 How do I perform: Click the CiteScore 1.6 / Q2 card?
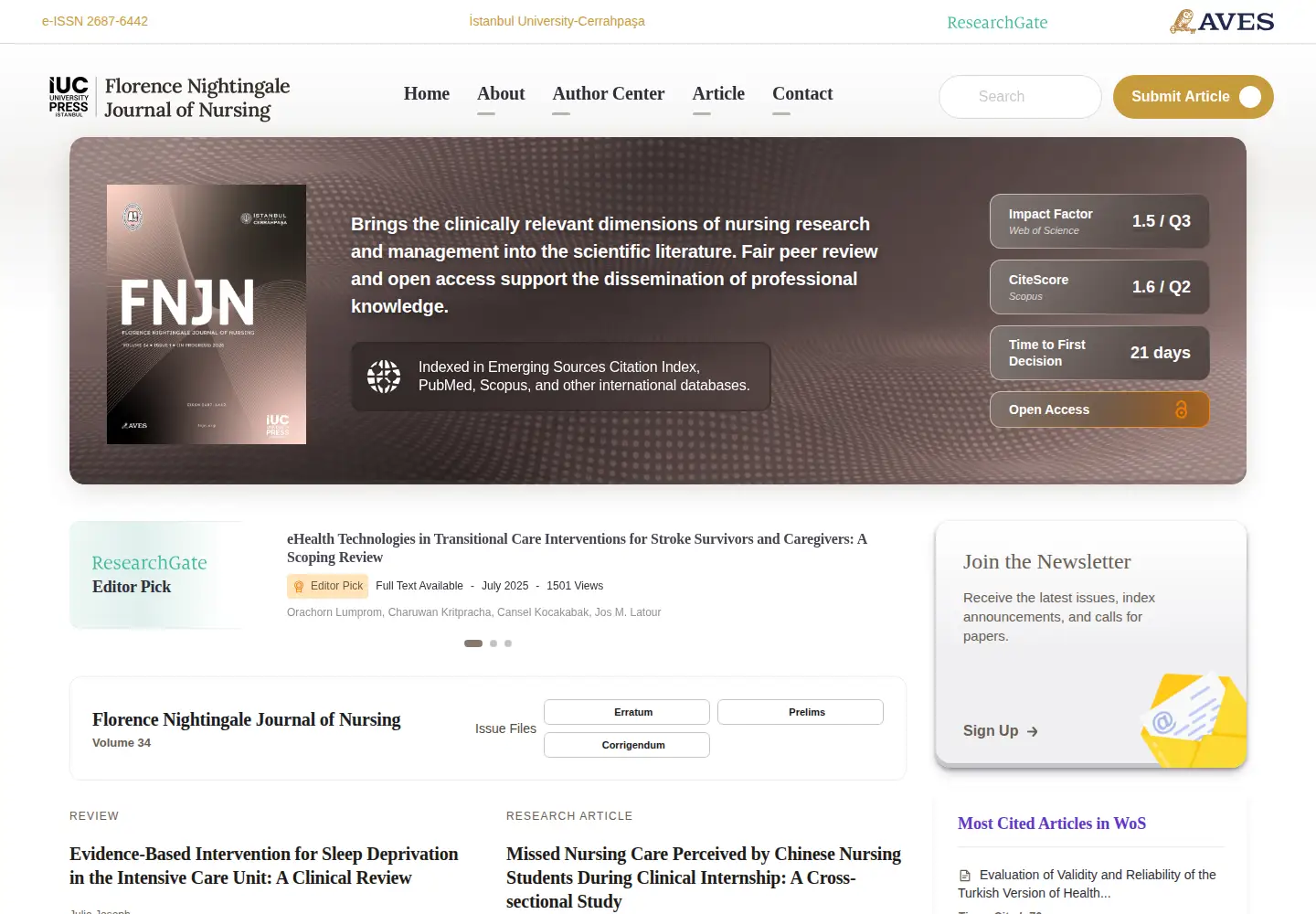1099,287
